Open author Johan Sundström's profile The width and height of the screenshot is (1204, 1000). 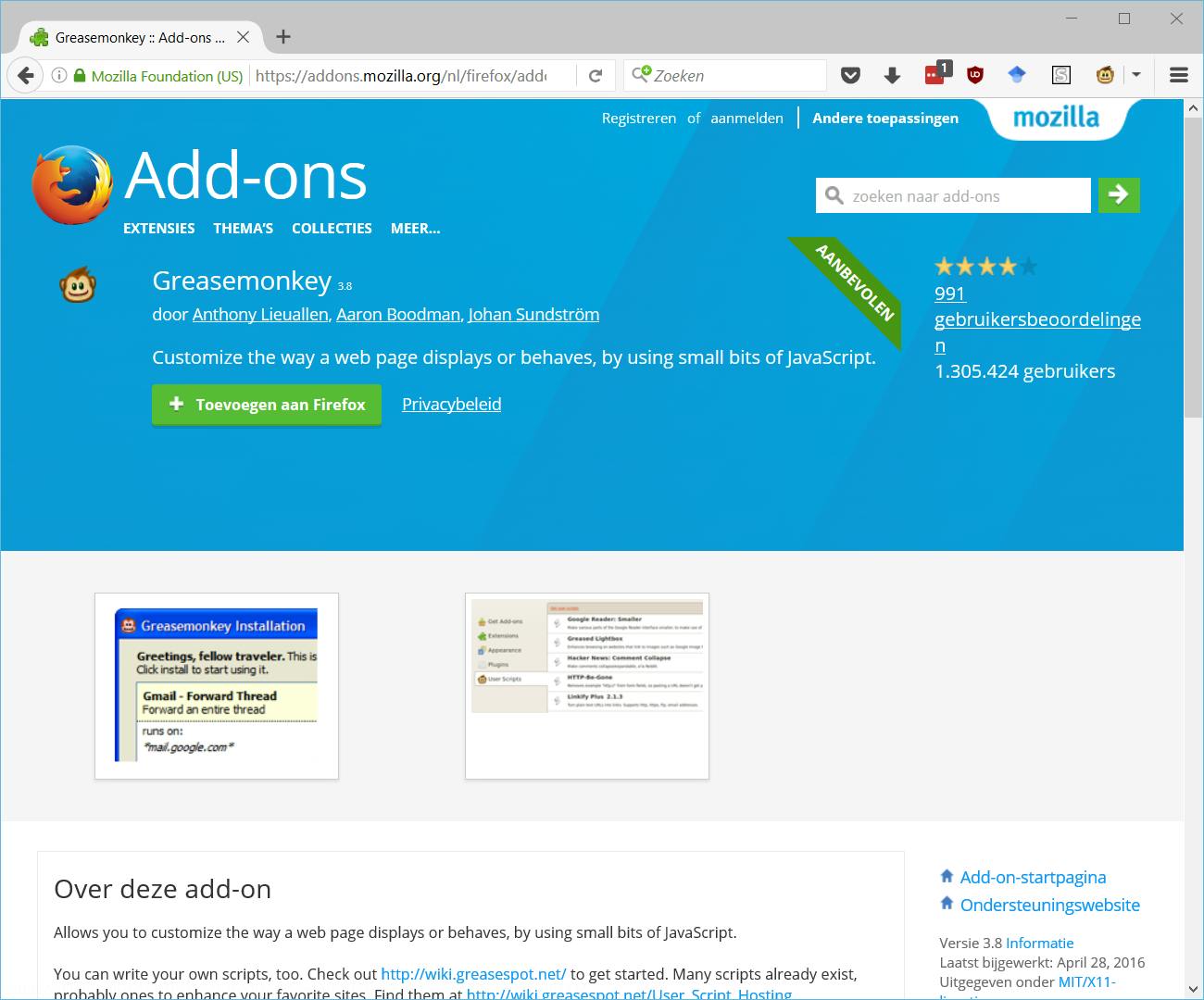533,314
